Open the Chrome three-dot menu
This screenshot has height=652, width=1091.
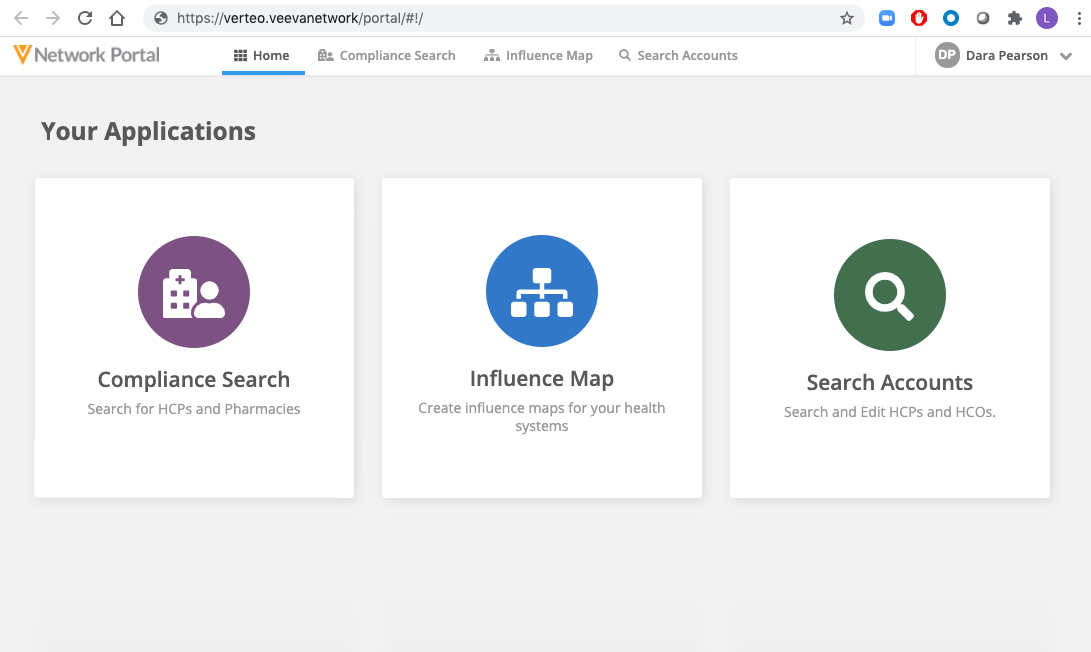coord(1076,18)
